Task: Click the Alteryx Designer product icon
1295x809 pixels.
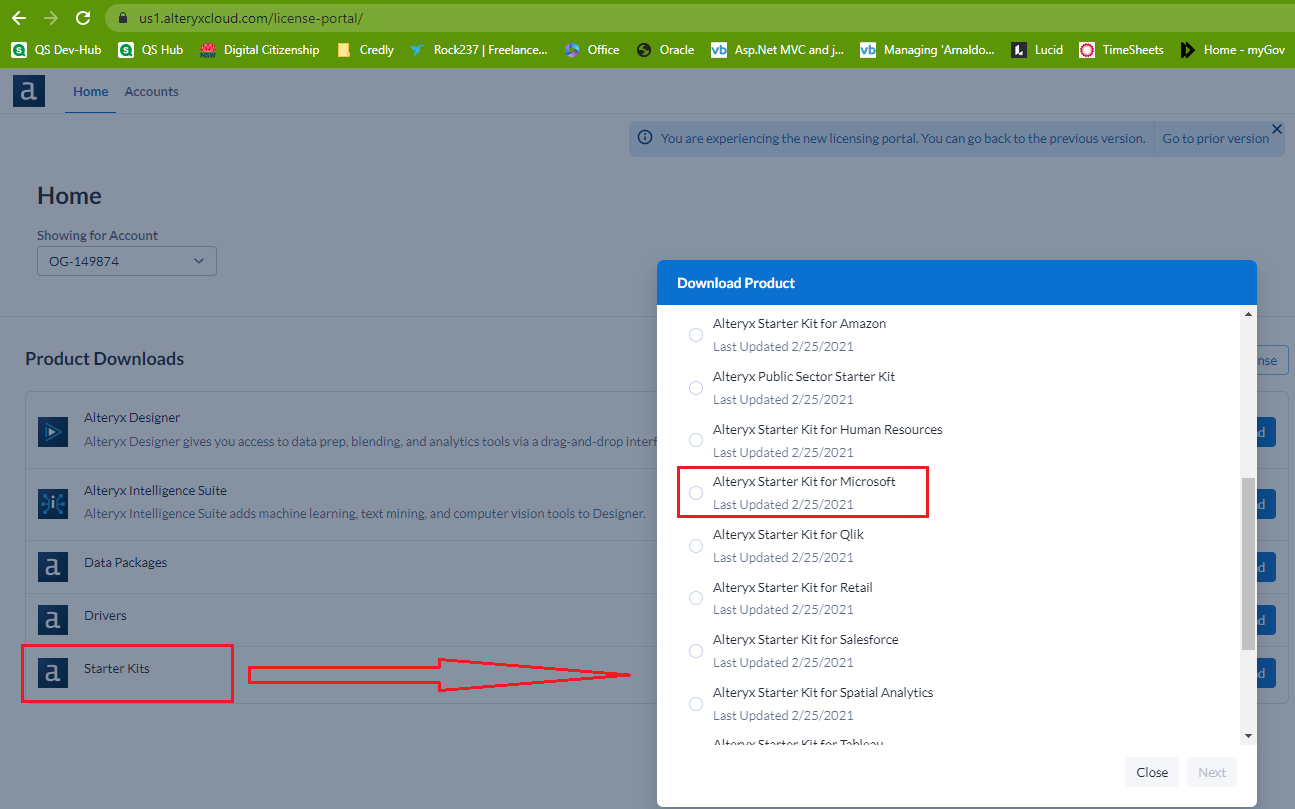Action: 52,433
